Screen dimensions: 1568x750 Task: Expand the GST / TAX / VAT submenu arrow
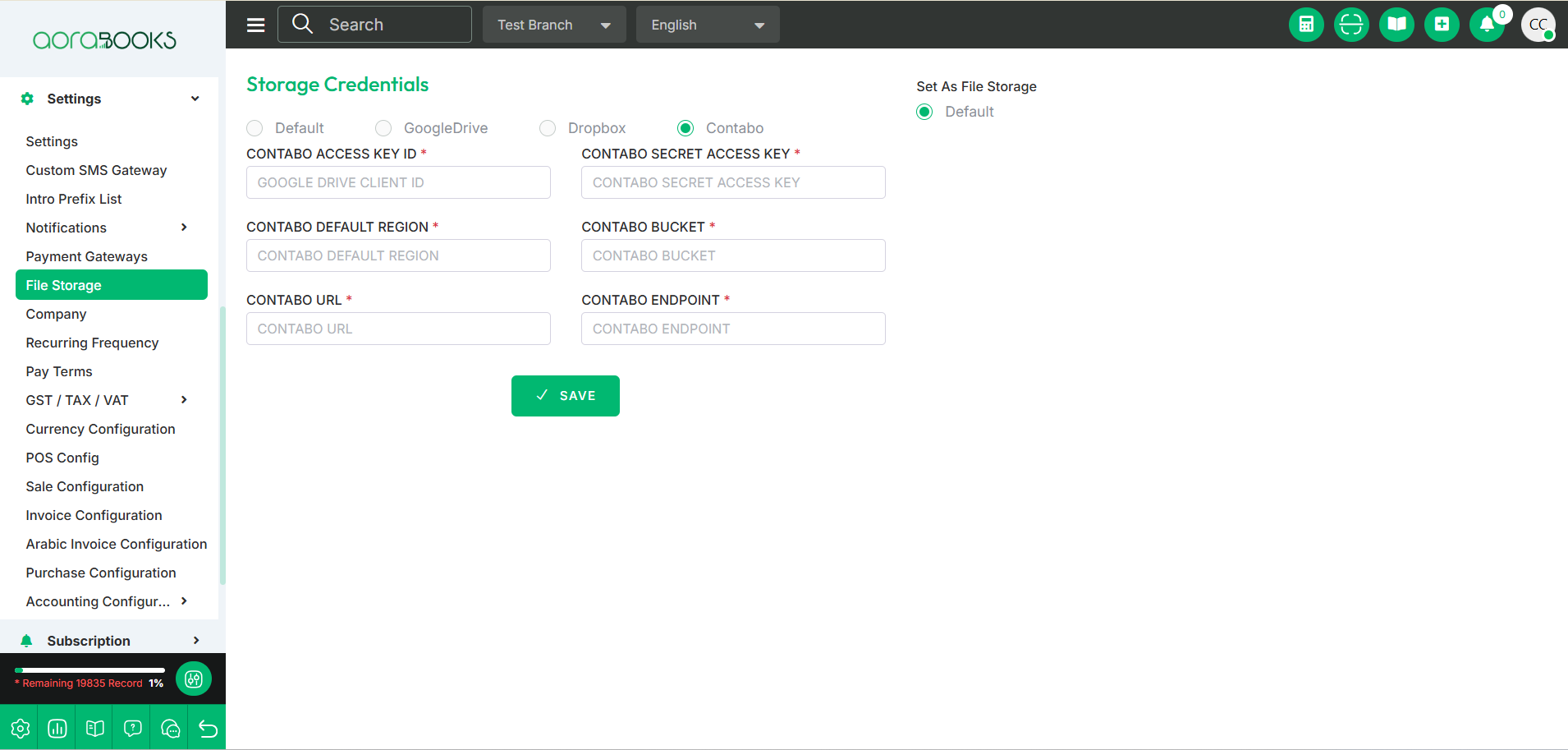coord(184,400)
